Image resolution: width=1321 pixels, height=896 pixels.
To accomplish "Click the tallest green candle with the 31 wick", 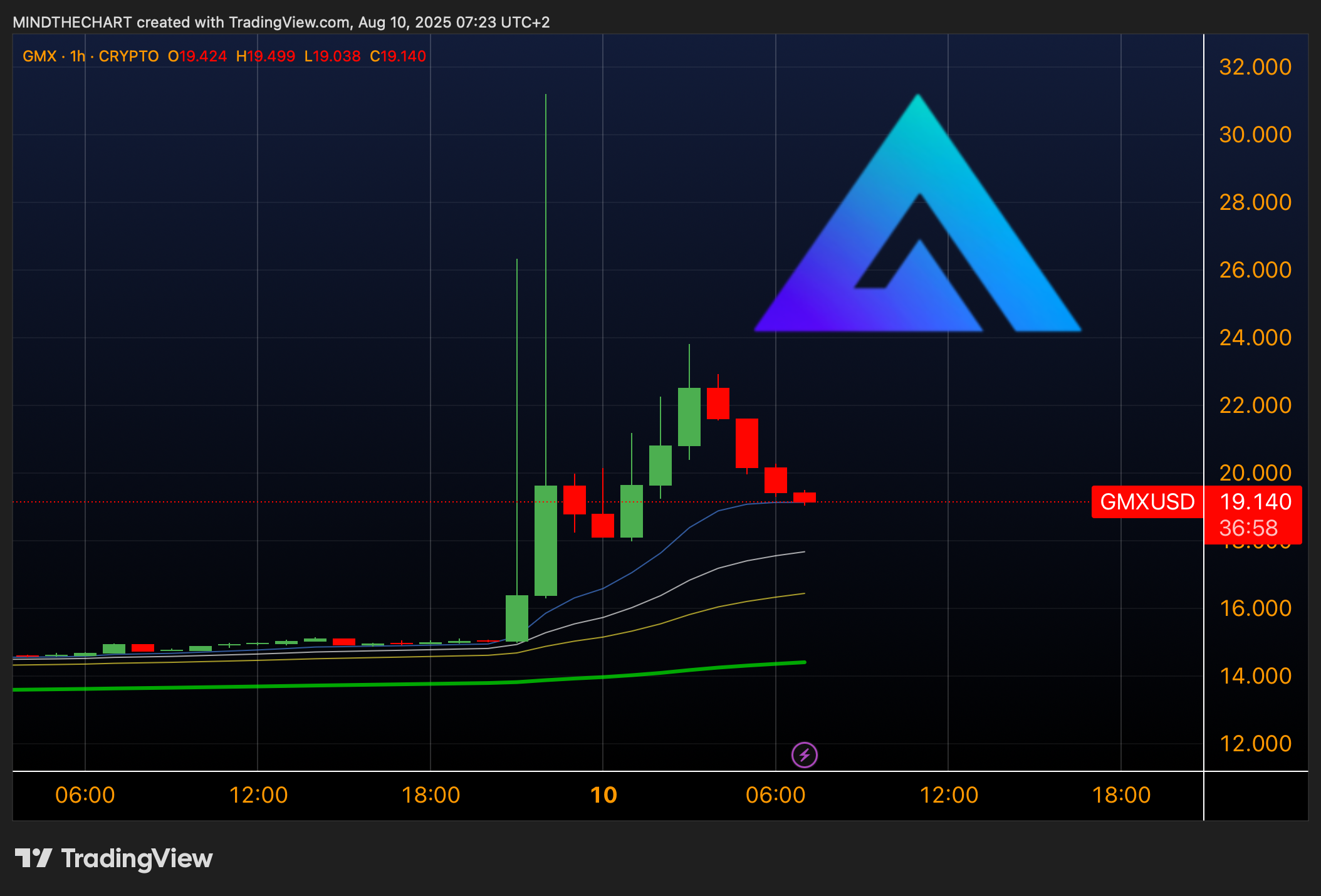I will (x=546, y=540).
